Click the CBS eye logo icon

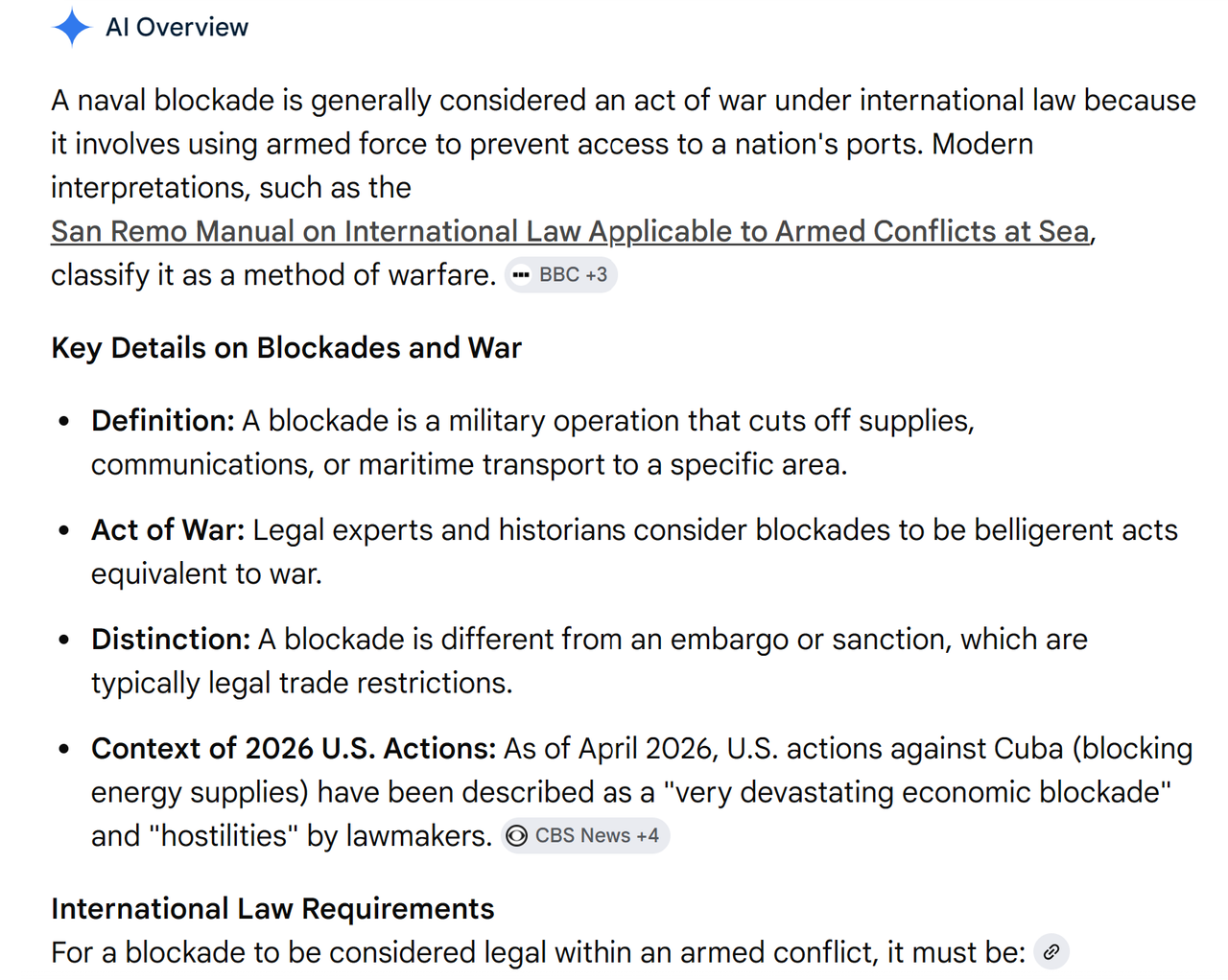[516, 836]
